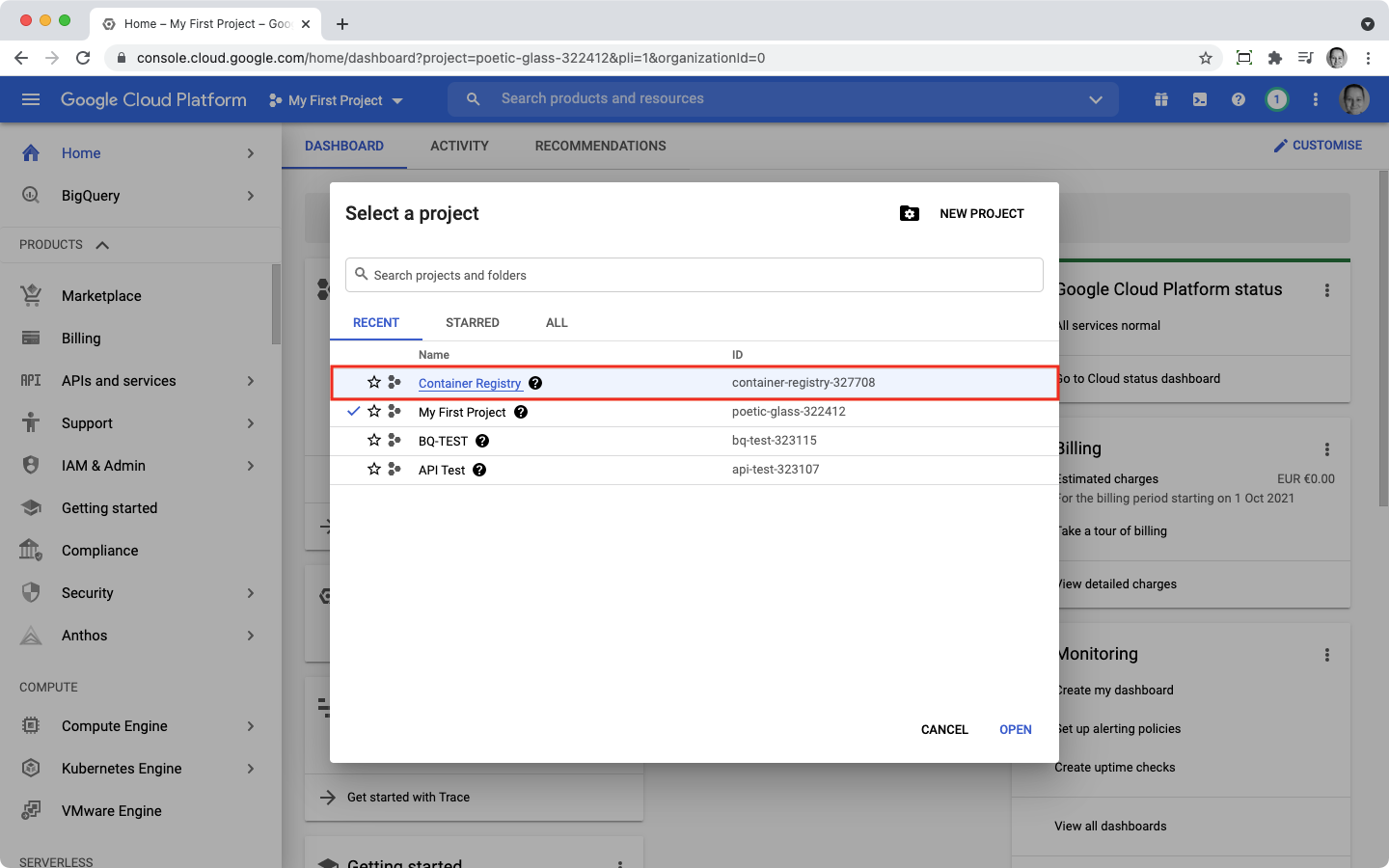
Task: Click help icon next to My First Project
Action: [x=521, y=412]
